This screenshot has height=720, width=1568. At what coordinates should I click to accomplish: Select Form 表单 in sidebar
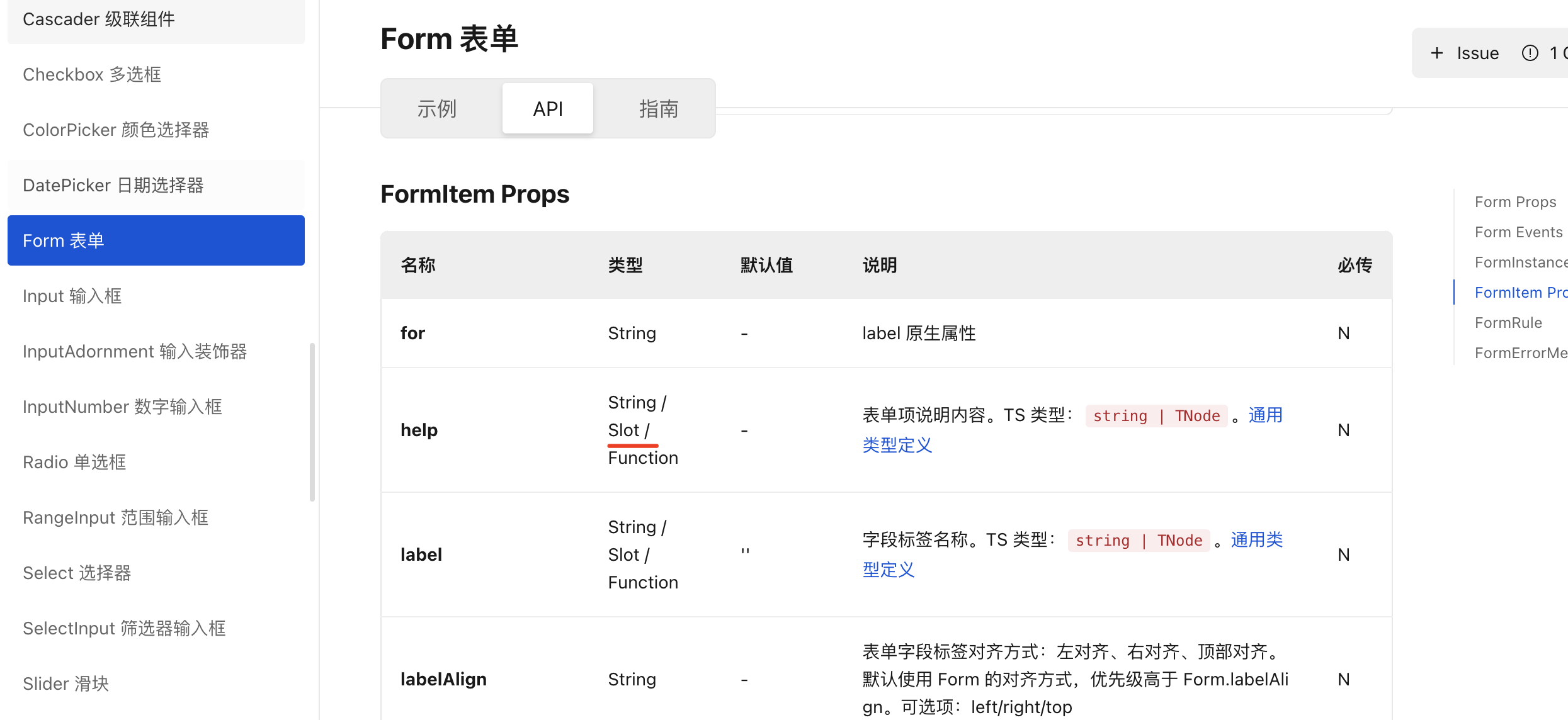pyautogui.click(x=156, y=240)
